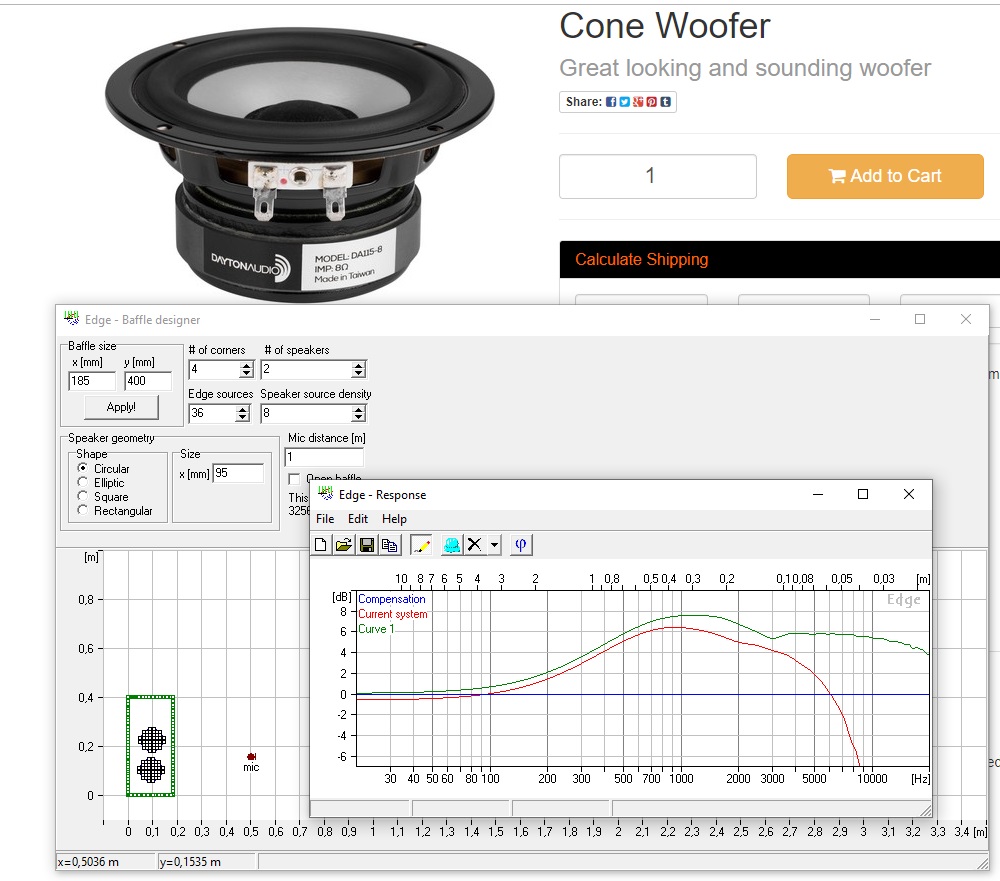Toggle phase display with the blue phi icon
Screen dimensions: 1000x881
pos(520,545)
